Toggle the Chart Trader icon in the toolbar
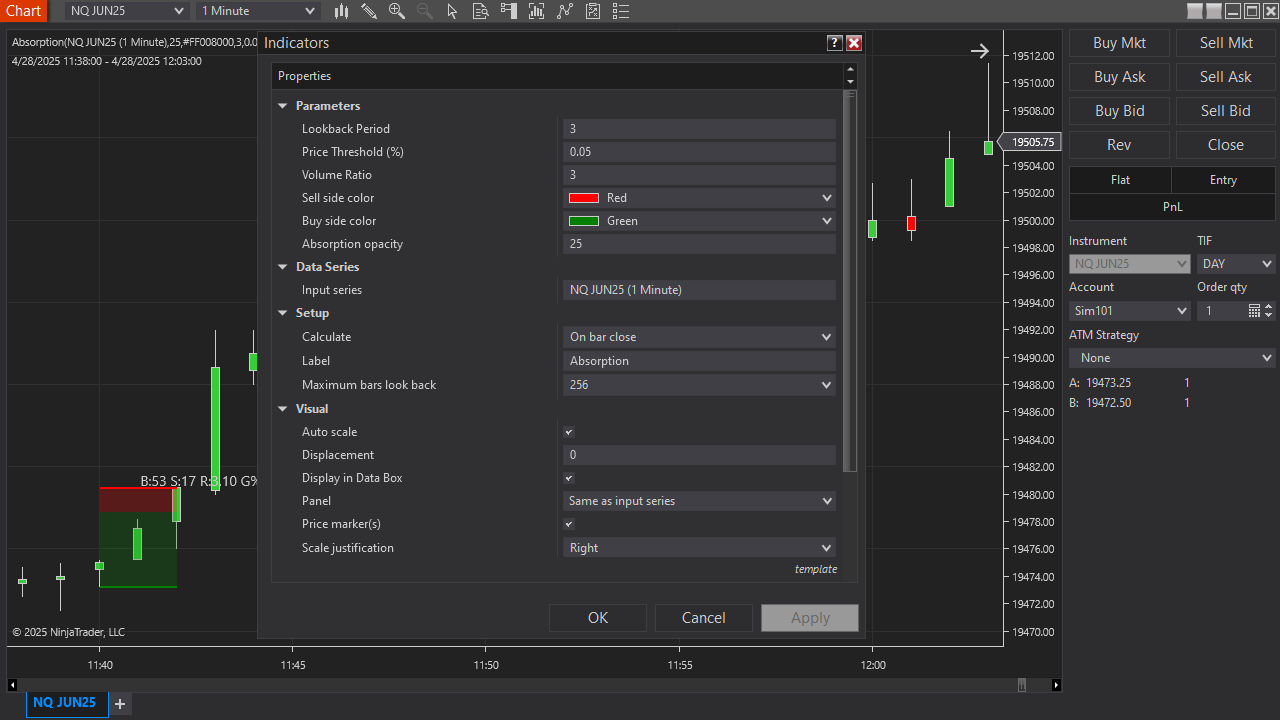 pyautogui.click(x=509, y=11)
